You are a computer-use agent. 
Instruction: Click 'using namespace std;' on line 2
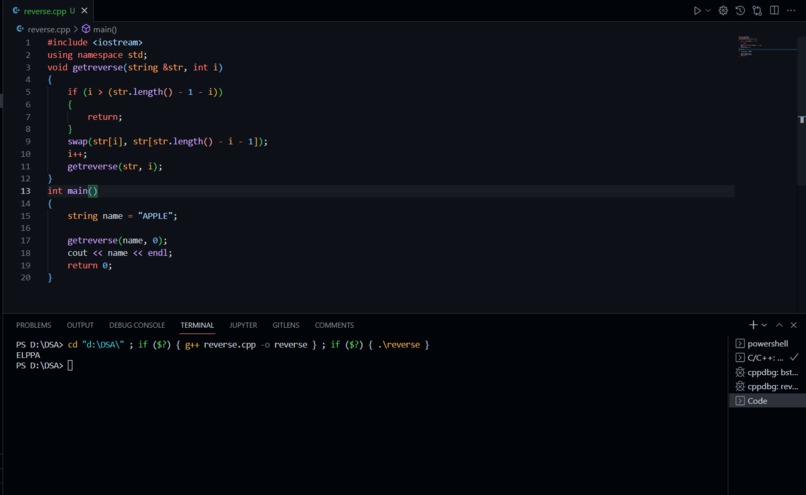click(97, 54)
